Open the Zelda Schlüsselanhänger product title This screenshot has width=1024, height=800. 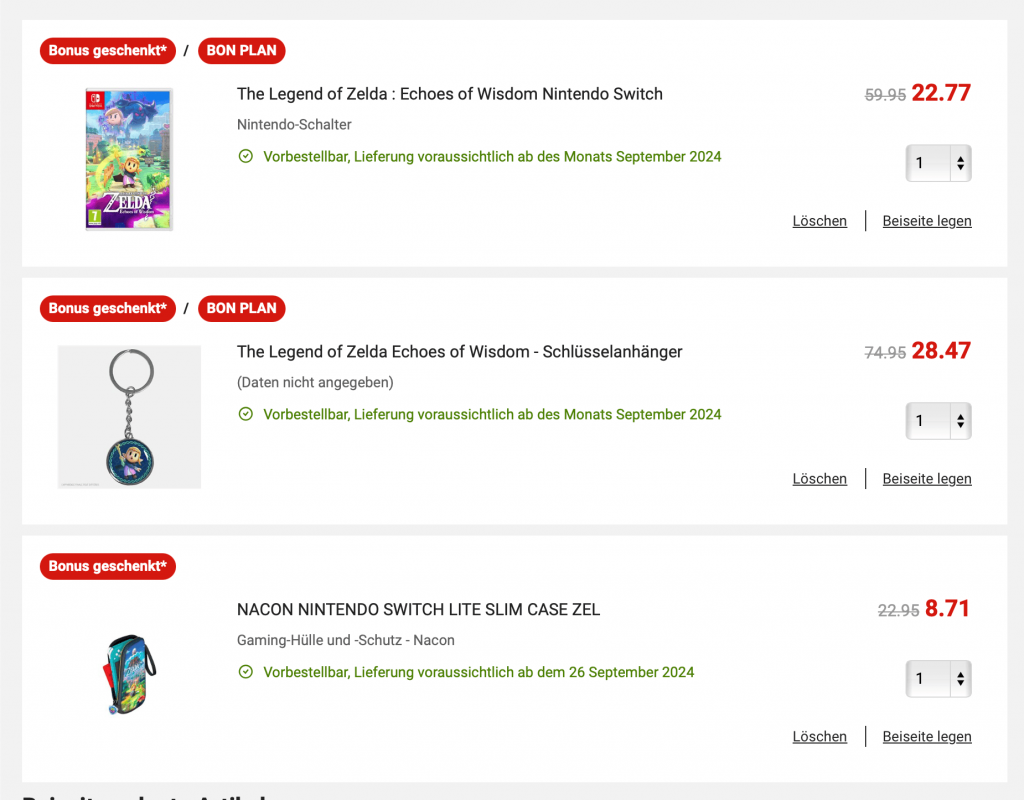pyautogui.click(x=459, y=352)
